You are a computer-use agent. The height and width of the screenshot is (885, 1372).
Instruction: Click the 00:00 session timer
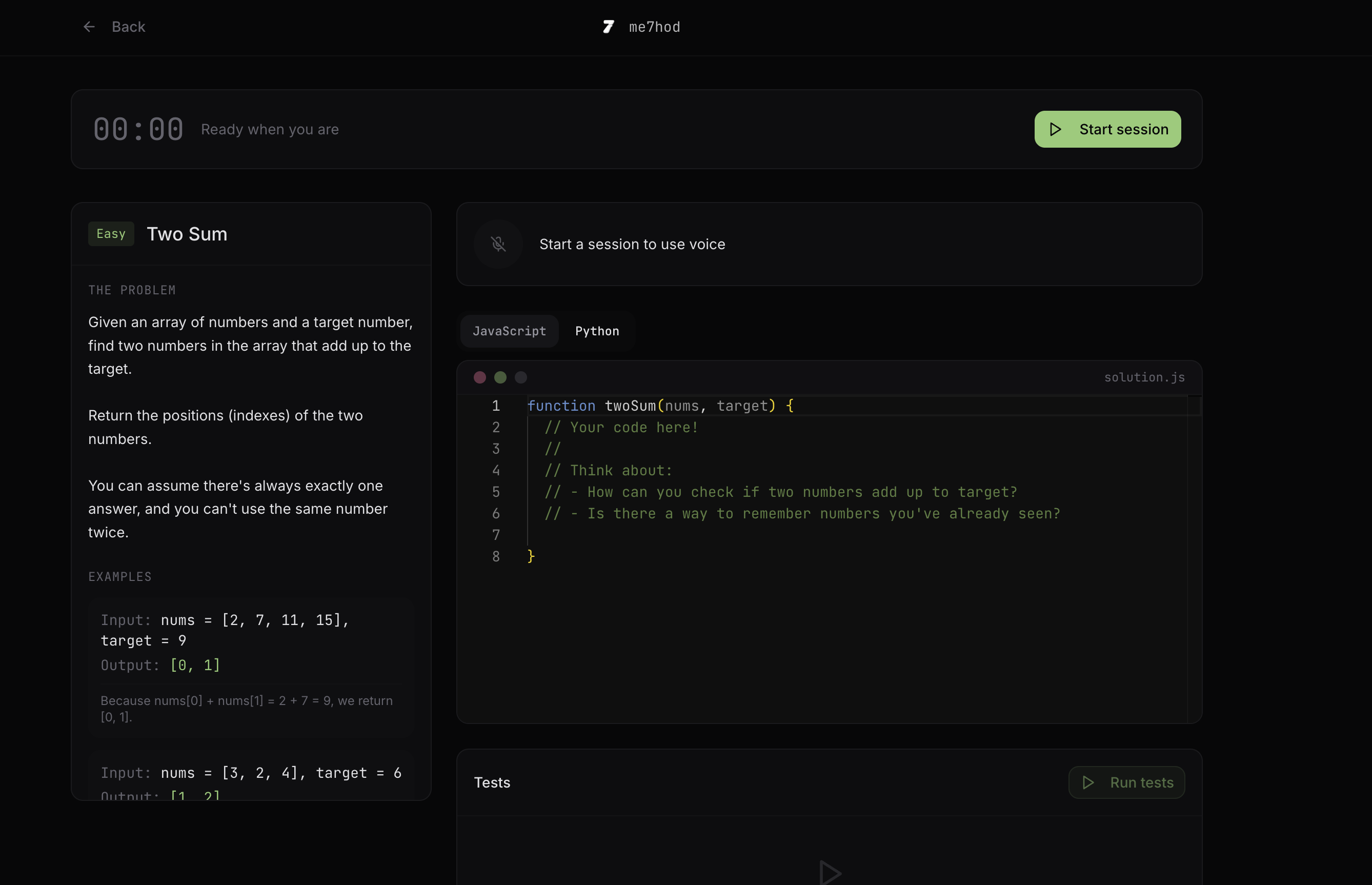(x=138, y=129)
